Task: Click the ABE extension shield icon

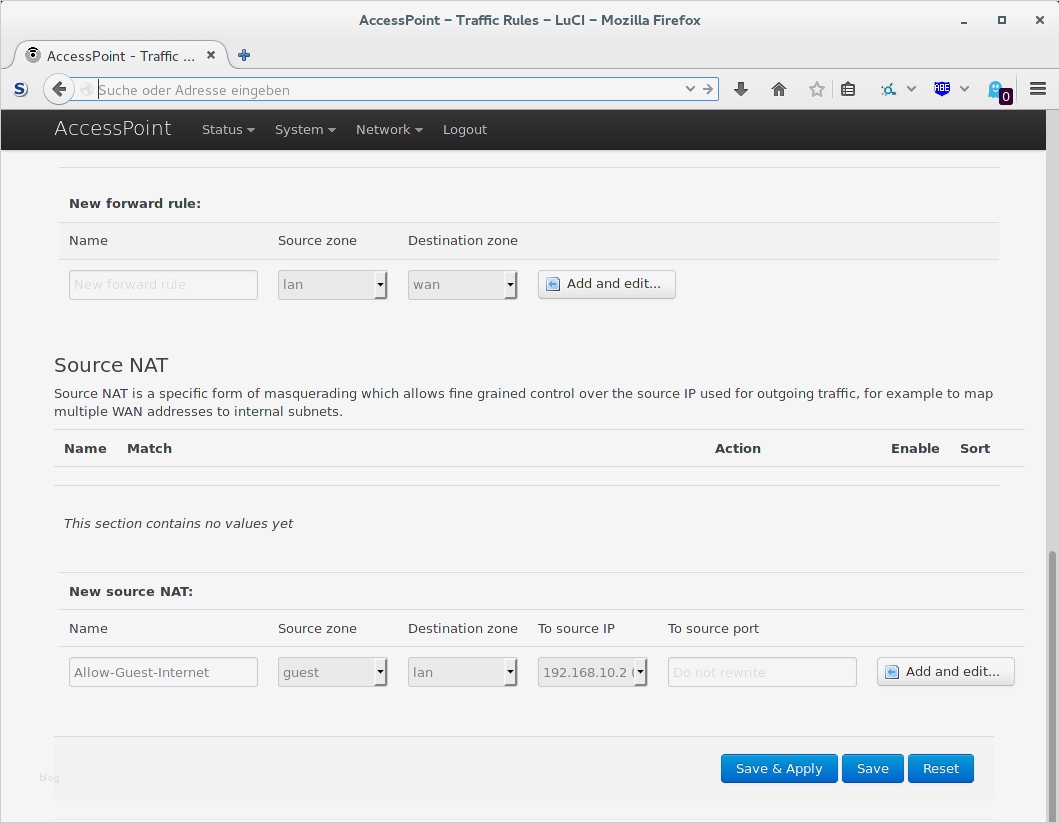Action: click(942, 89)
